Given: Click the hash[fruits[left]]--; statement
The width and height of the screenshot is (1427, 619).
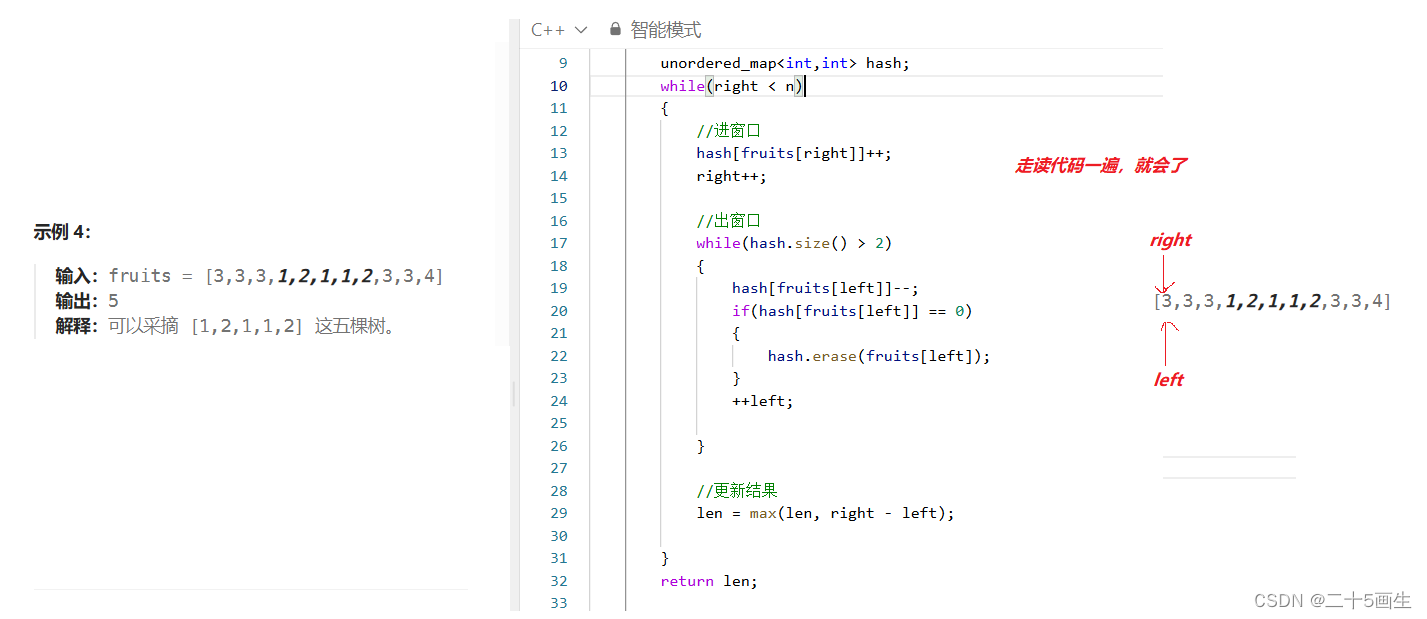Looking at the screenshot, I should [825, 288].
